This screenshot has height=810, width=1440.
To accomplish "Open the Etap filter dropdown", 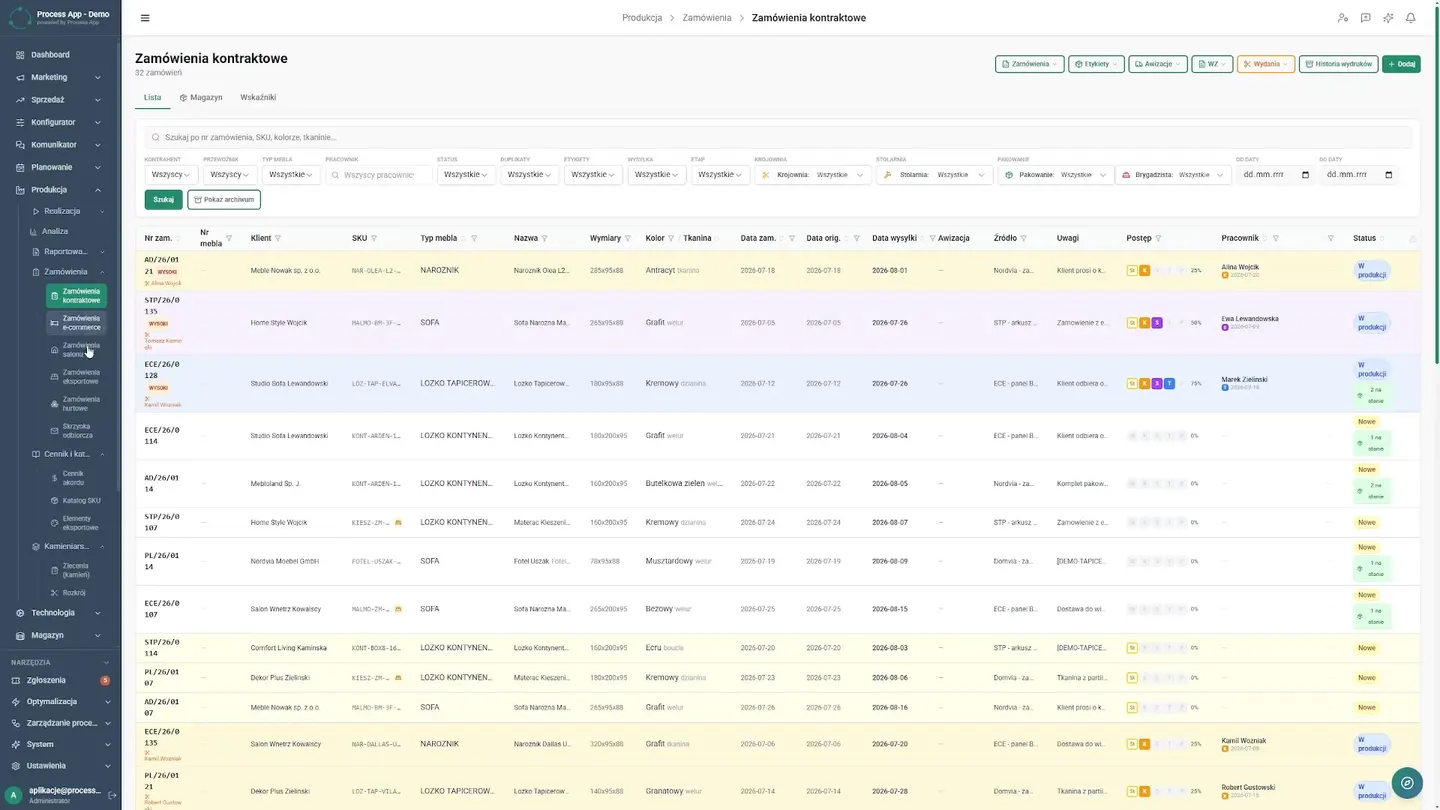I will coord(720,175).
